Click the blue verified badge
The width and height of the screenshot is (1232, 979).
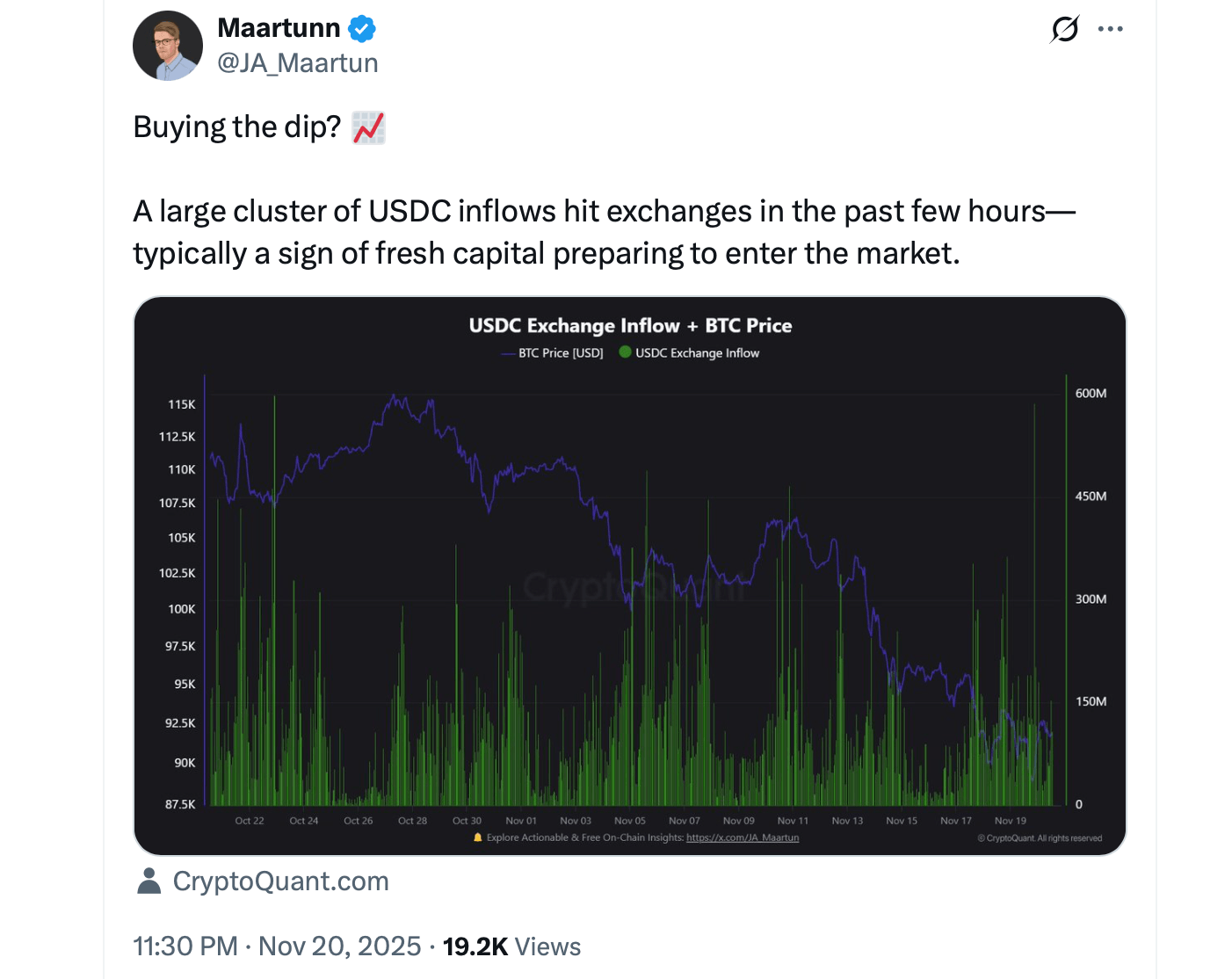click(362, 29)
